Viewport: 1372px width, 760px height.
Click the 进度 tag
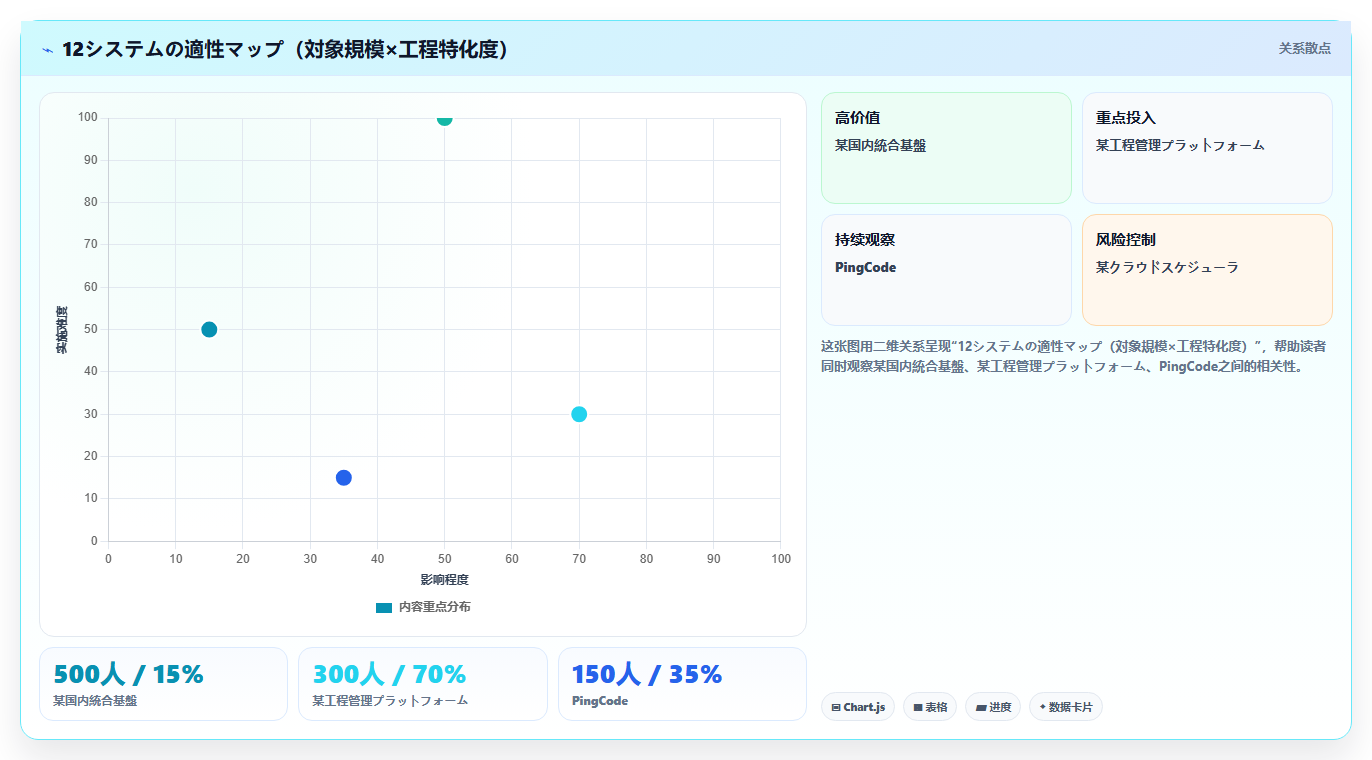click(994, 707)
